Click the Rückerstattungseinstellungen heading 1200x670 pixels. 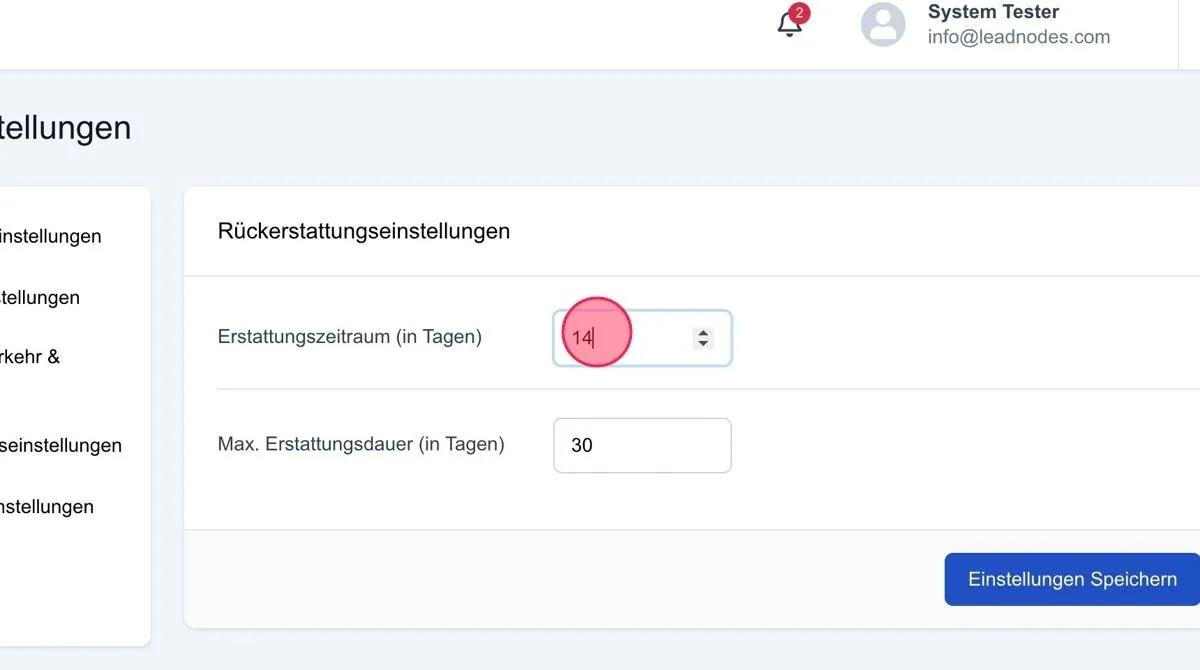click(364, 231)
